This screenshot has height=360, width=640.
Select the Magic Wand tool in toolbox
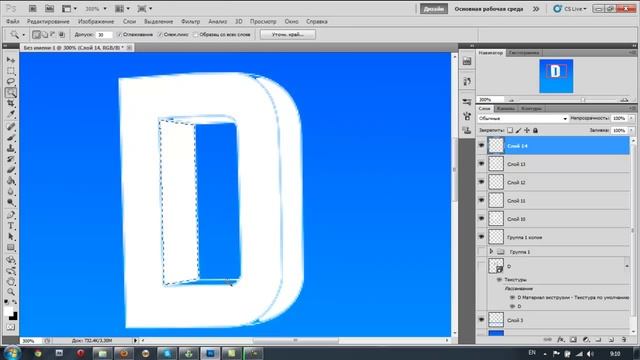pos(11,93)
